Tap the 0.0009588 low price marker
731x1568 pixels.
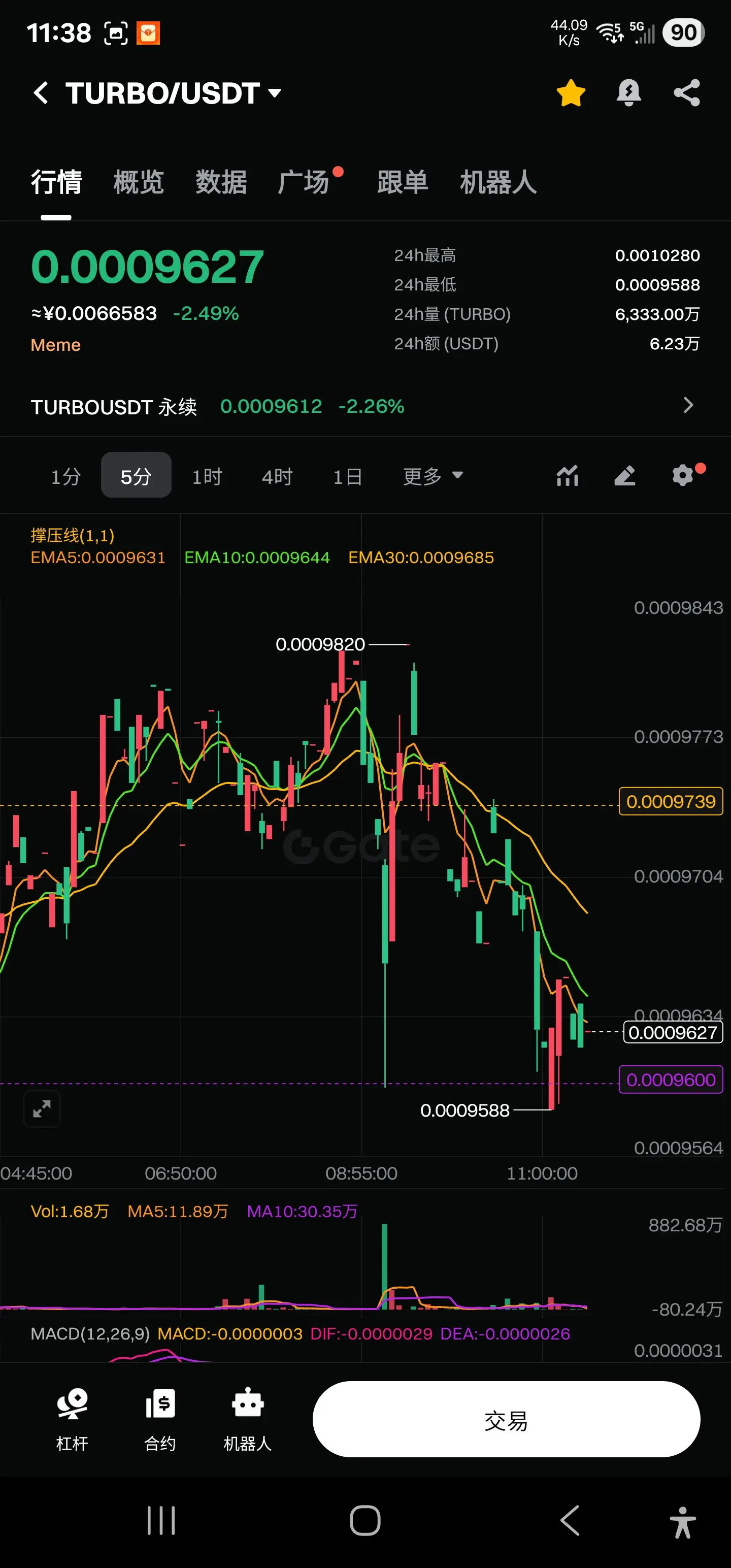point(465,1110)
